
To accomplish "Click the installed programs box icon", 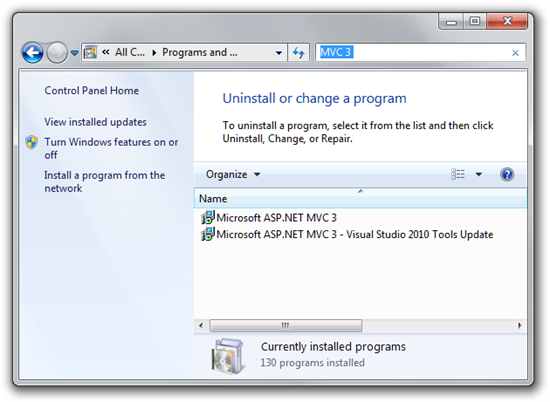I will click(x=227, y=356).
